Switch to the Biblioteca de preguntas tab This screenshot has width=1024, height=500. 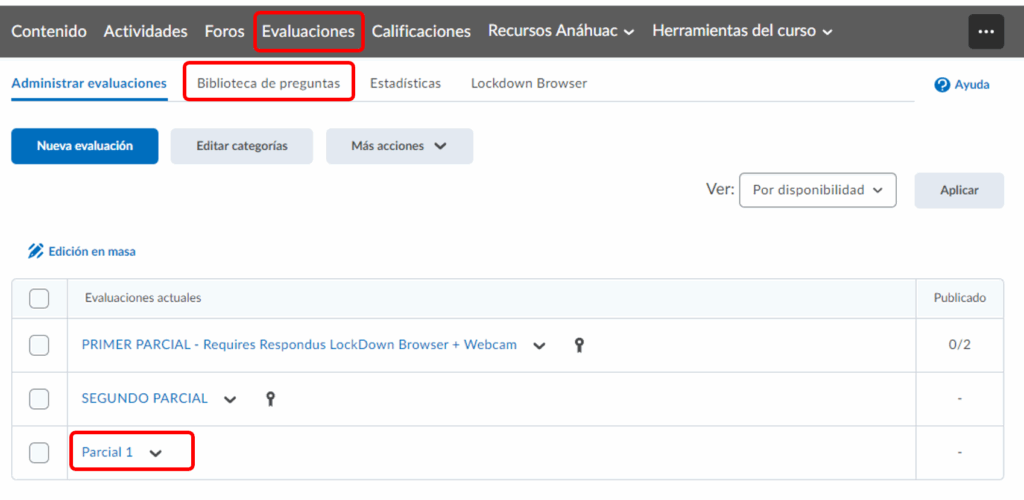click(269, 83)
